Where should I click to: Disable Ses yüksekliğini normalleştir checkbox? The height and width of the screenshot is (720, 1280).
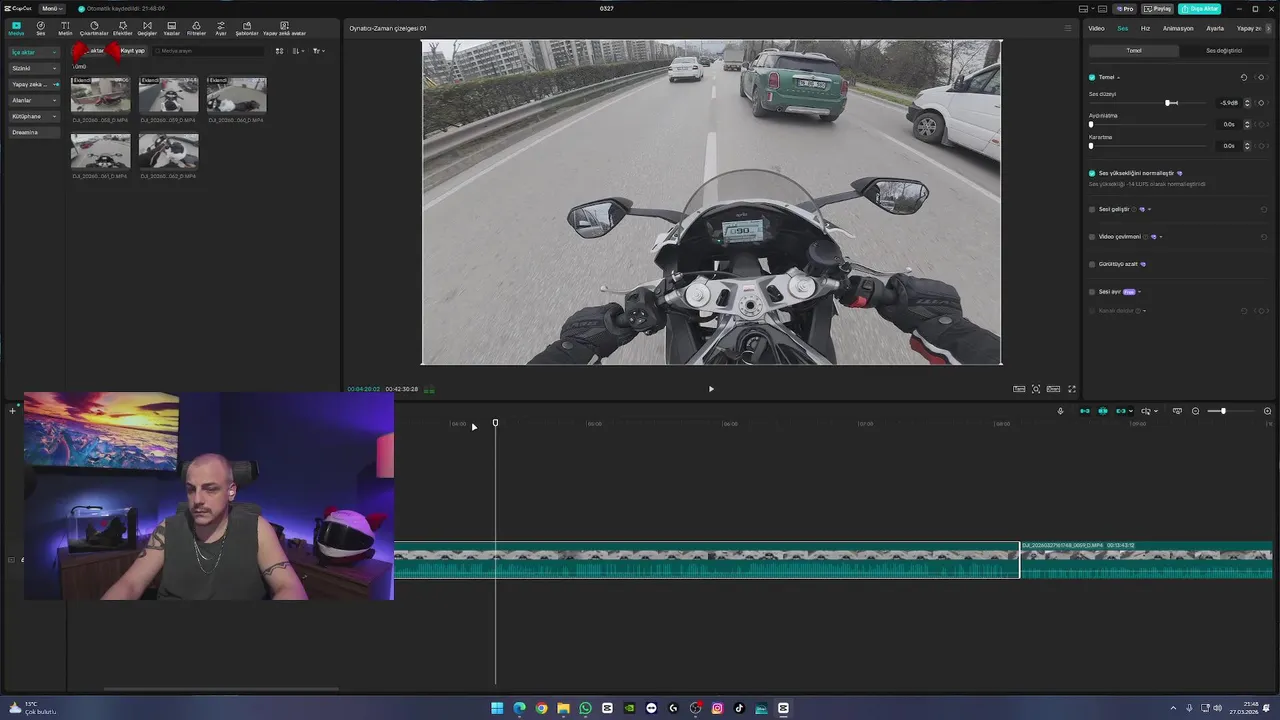(x=1092, y=173)
